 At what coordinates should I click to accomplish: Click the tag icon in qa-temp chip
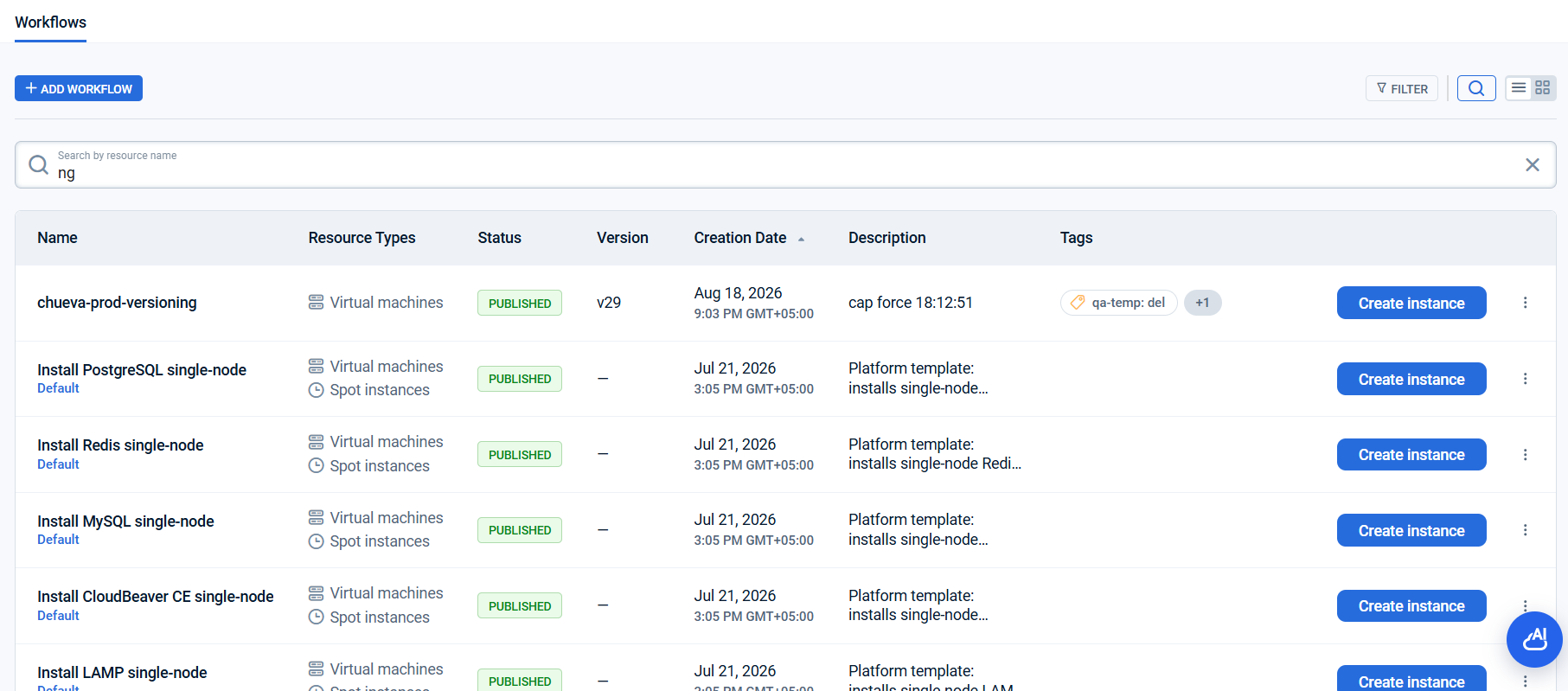coord(1078,303)
